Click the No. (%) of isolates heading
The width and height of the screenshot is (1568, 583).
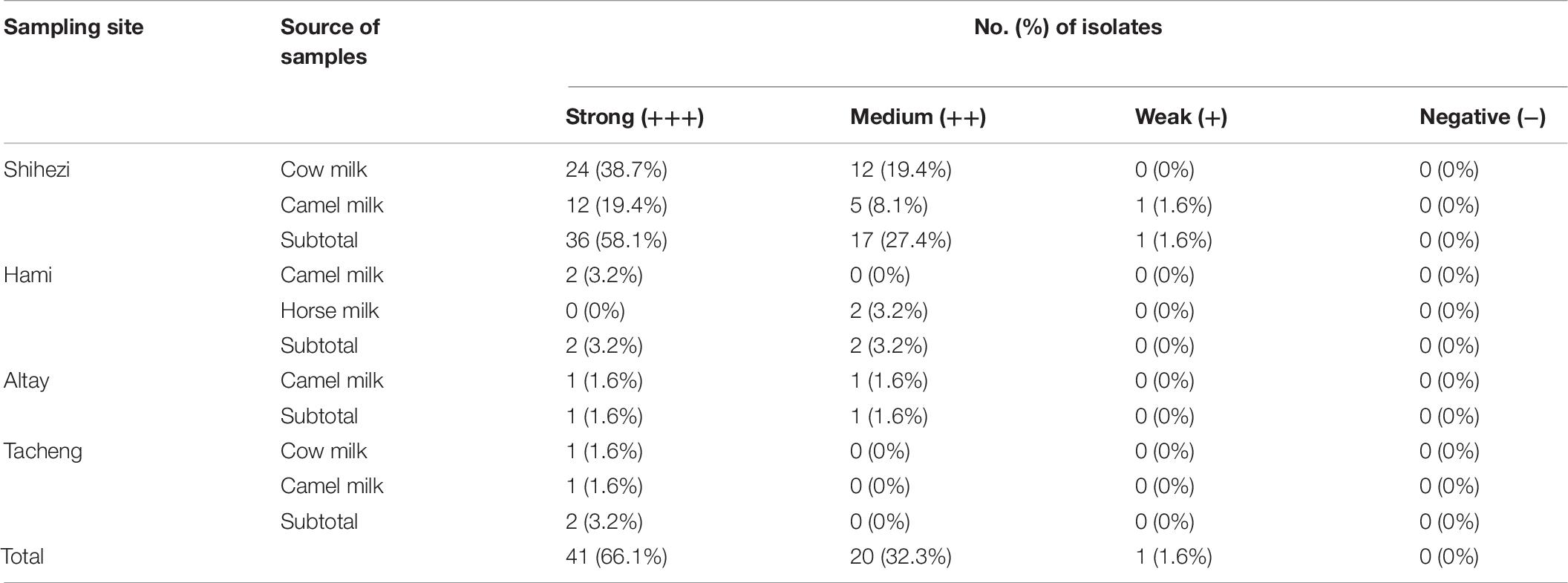coord(1068,27)
